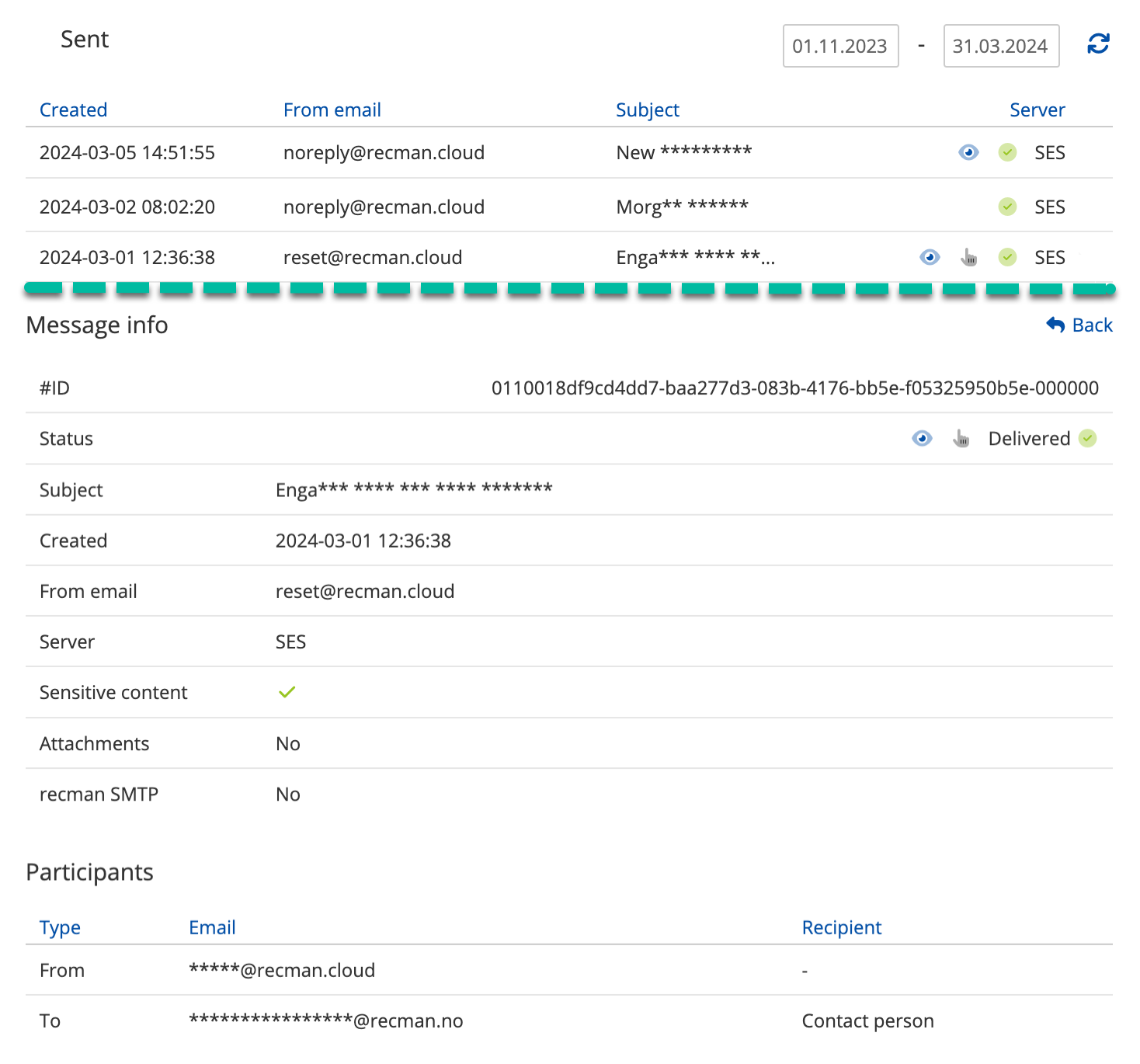
Task: Click delivered checkmark in 2024-03-01 row
Action: click(x=1007, y=257)
